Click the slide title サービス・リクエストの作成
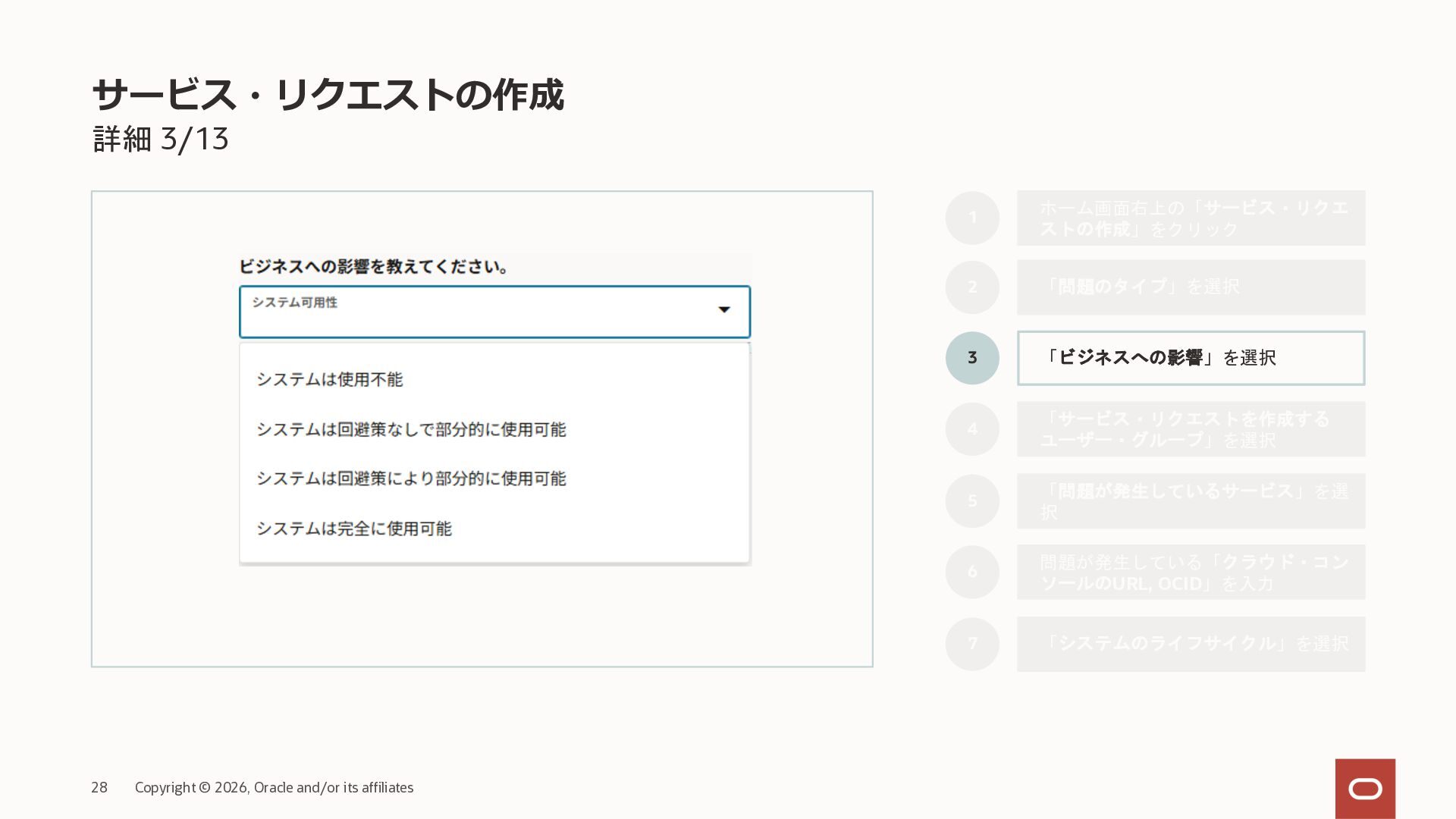 point(328,96)
